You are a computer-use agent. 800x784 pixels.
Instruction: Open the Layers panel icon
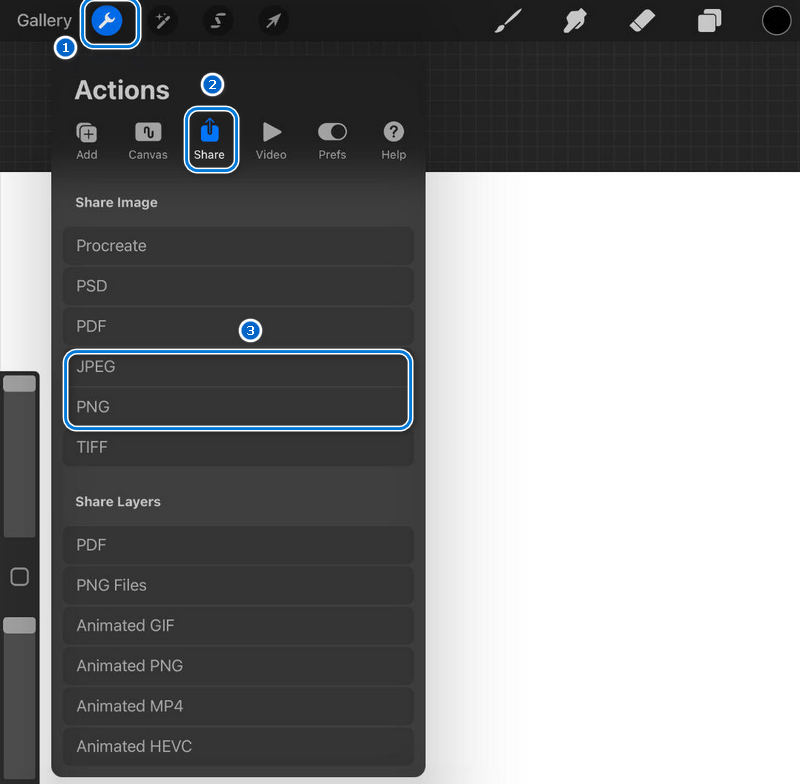[x=709, y=21]
